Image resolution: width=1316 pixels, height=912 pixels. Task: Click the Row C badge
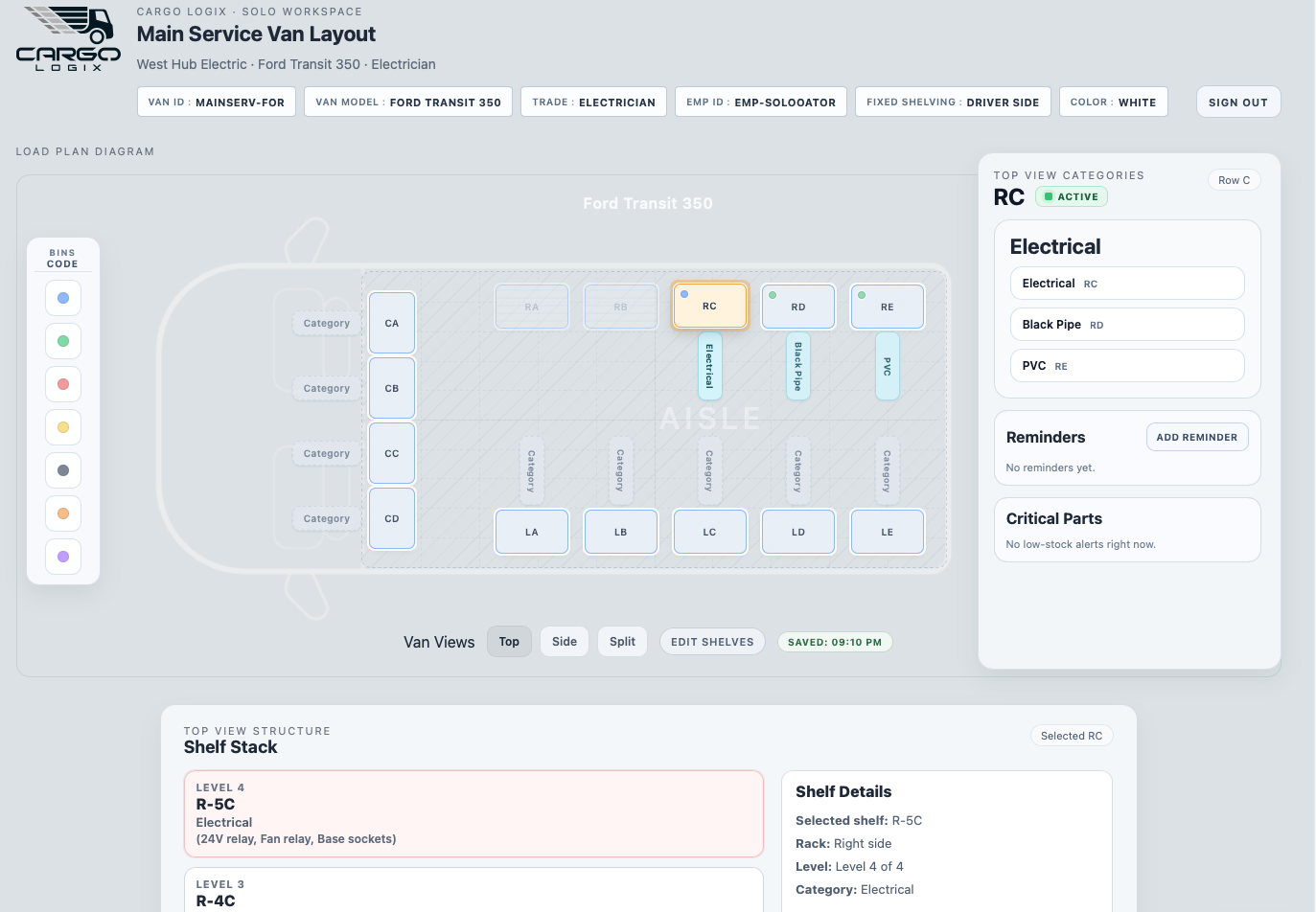click(1235, 180)
